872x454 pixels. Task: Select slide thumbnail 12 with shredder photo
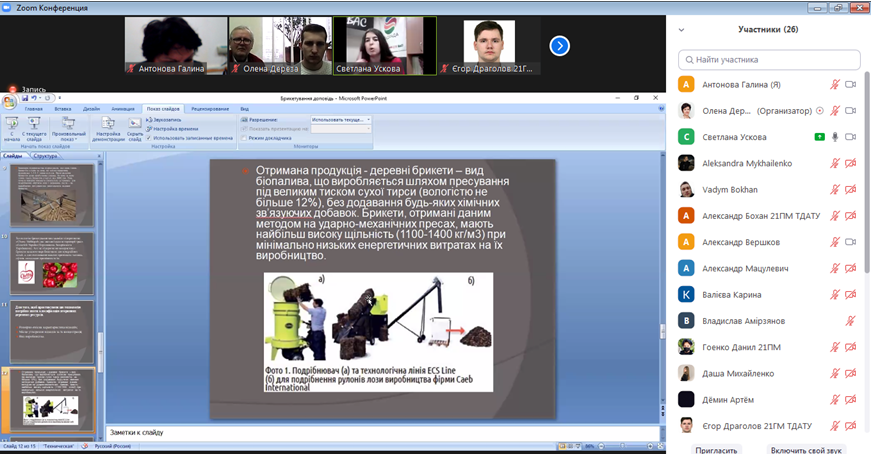coord(52,399)
